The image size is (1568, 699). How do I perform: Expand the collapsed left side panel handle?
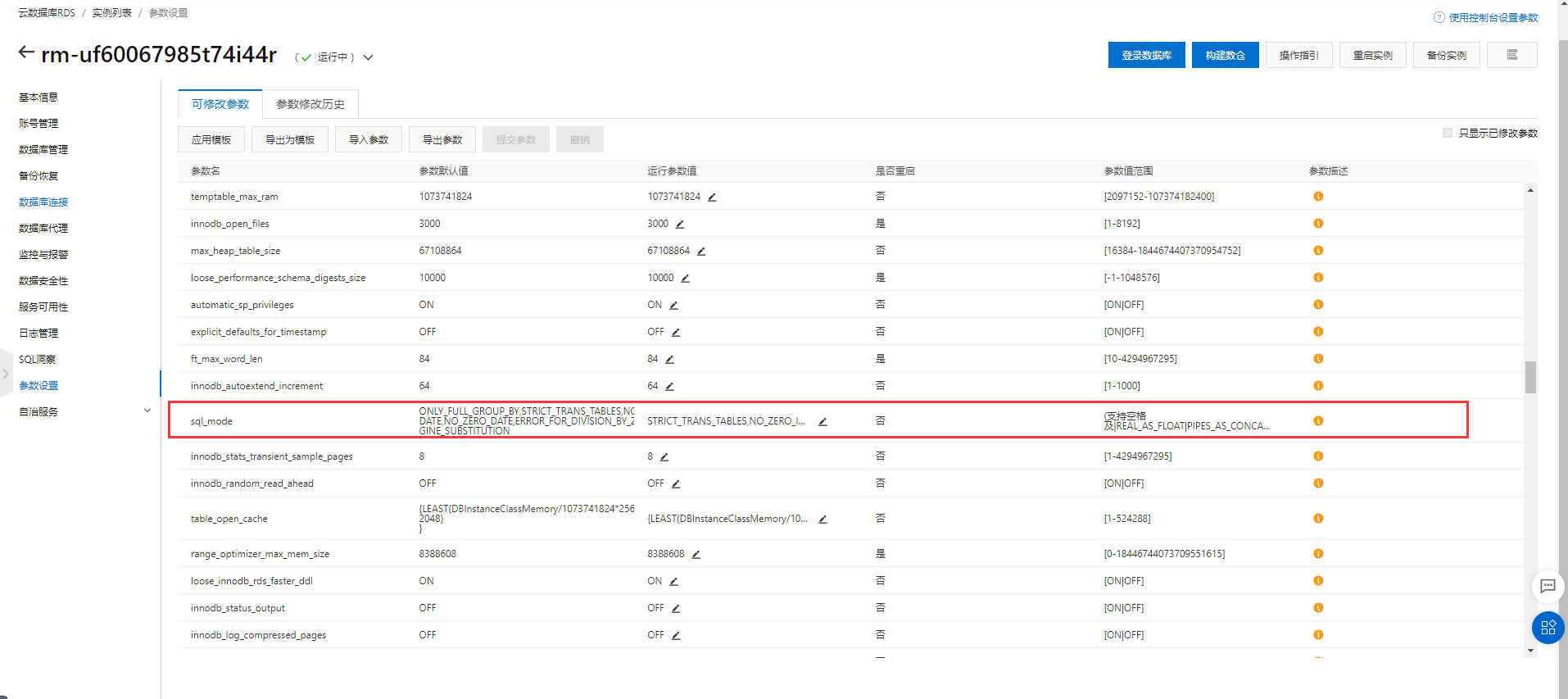click(x=6, y=374)
